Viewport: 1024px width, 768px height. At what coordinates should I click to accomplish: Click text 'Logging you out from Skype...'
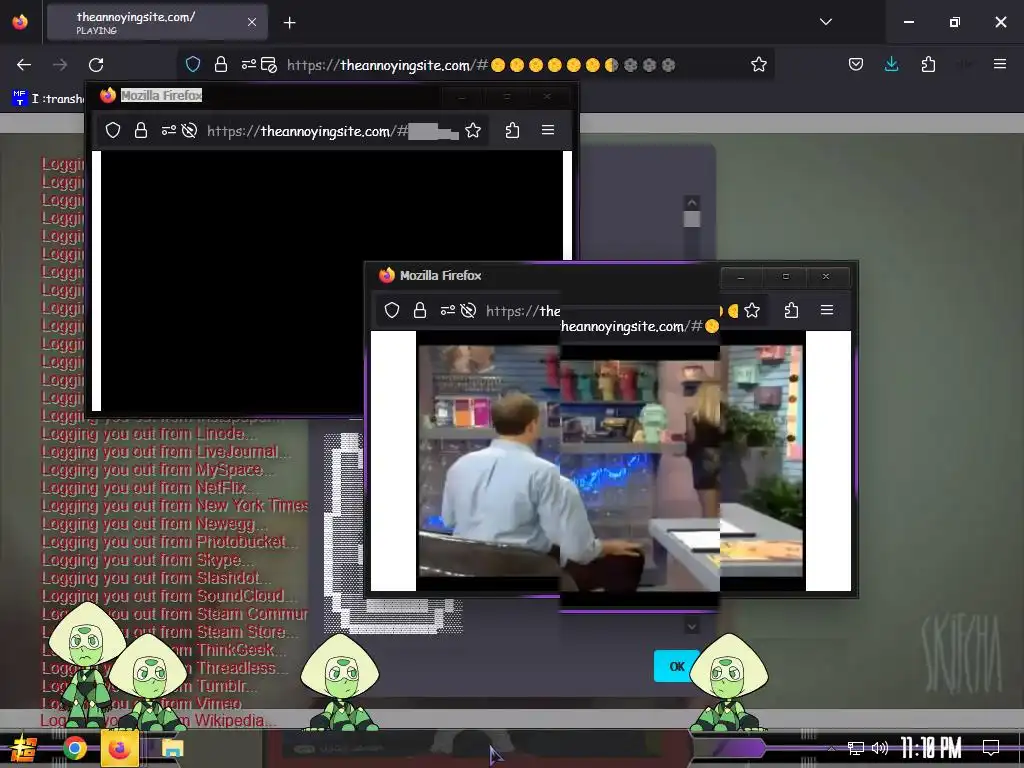coord(148,560)
